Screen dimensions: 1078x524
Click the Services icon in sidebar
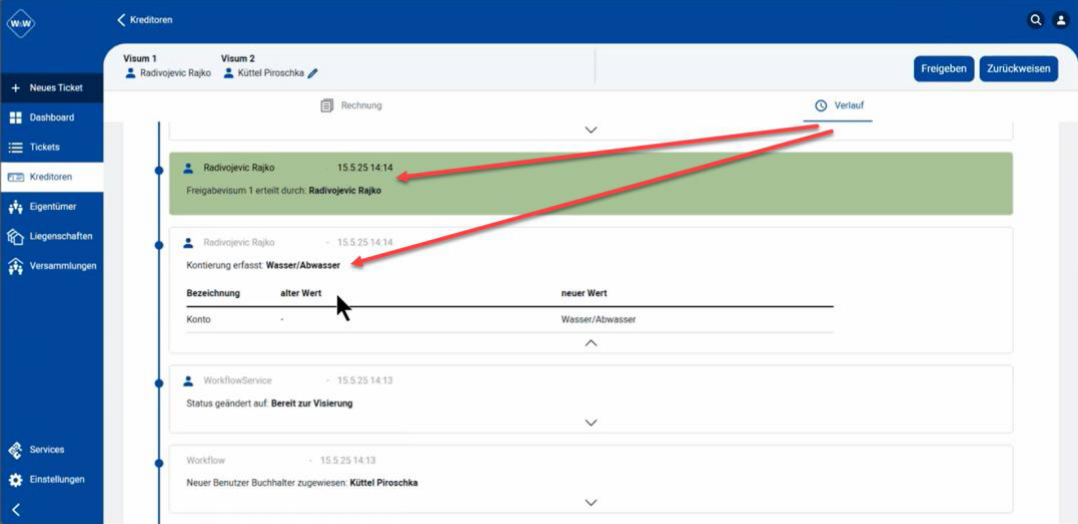(15, 450)
